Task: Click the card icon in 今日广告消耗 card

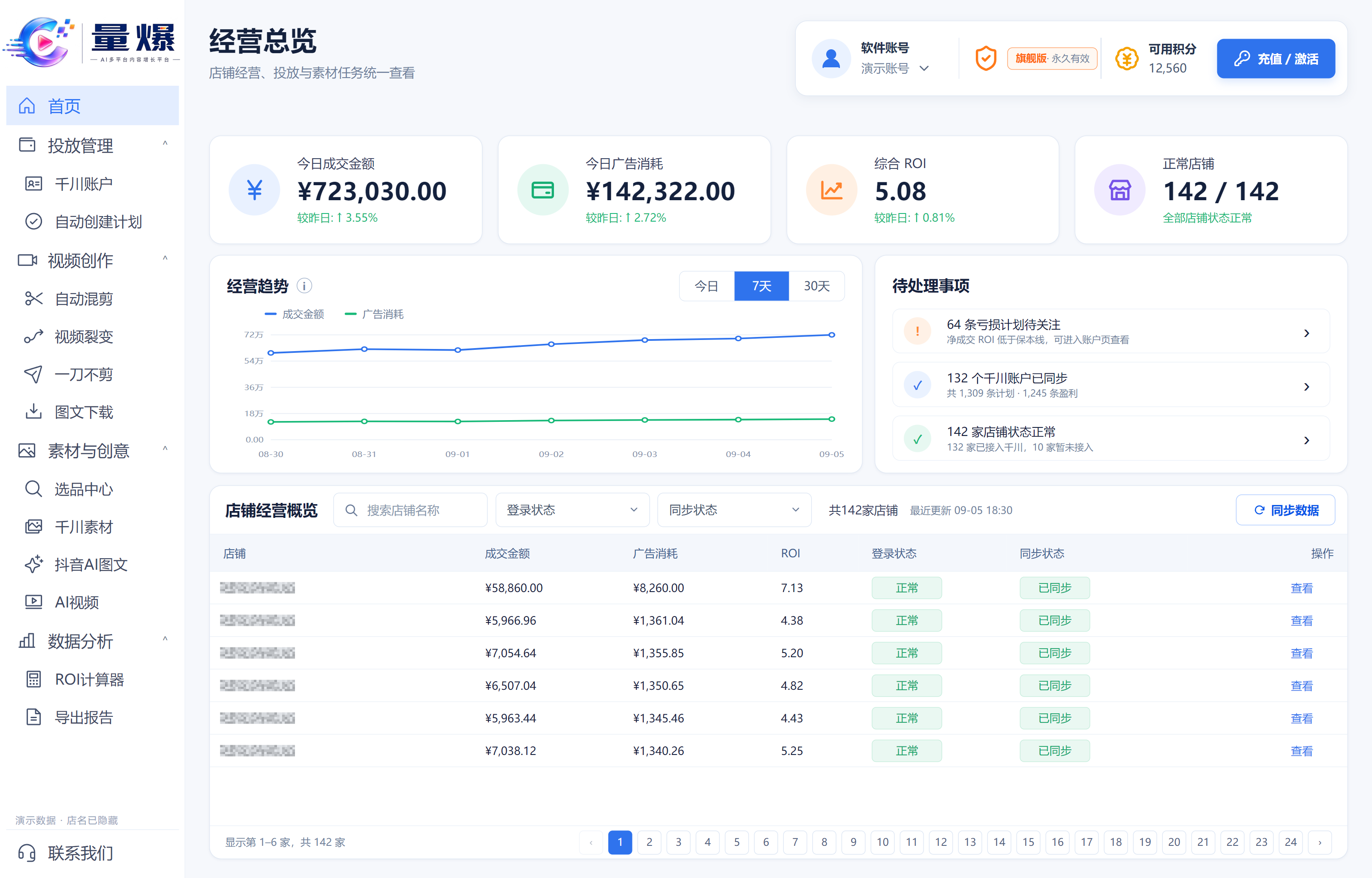Action: tap(543, 190)
